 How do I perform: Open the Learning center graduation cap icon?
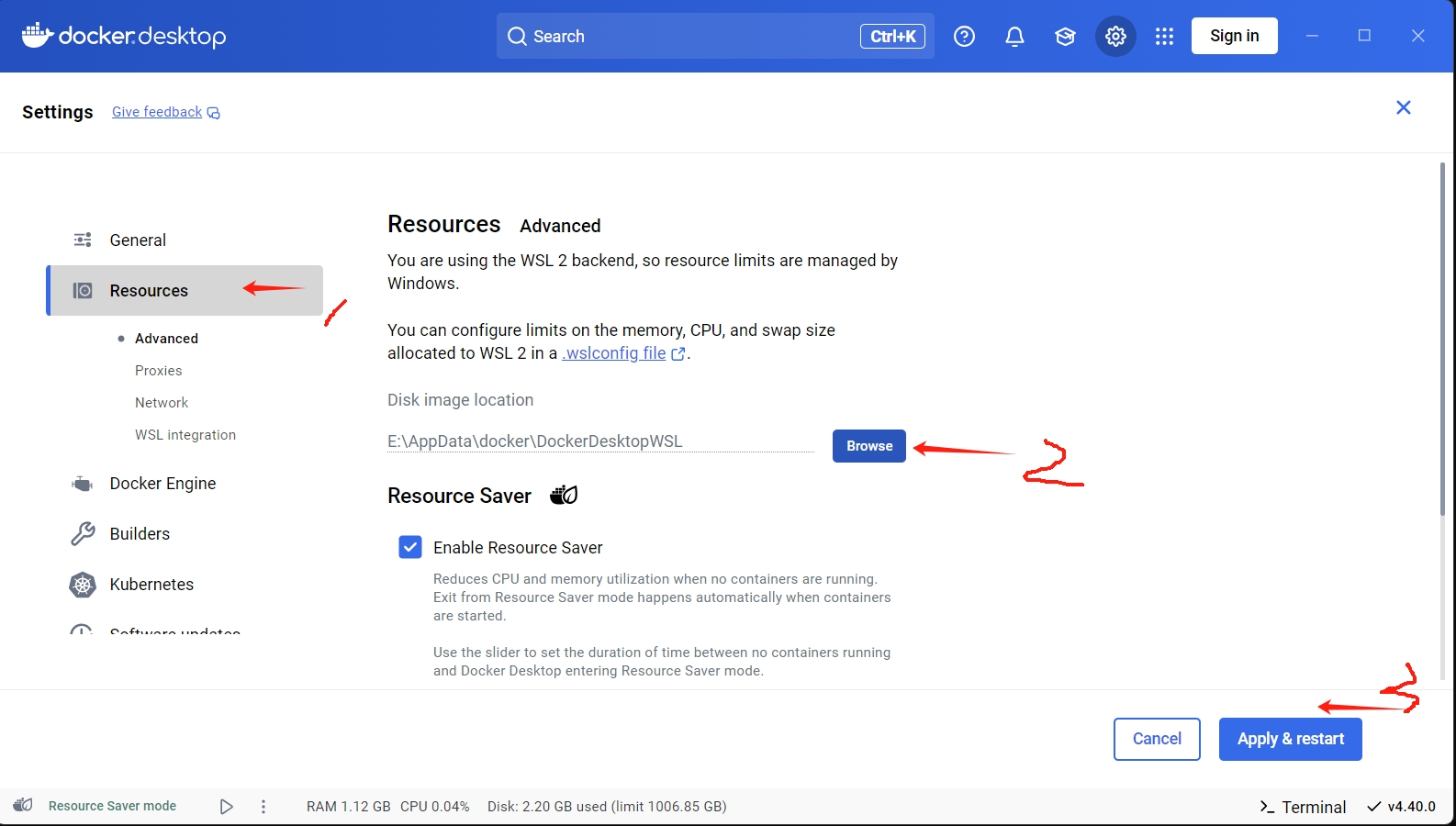[x=1065, y=36]
